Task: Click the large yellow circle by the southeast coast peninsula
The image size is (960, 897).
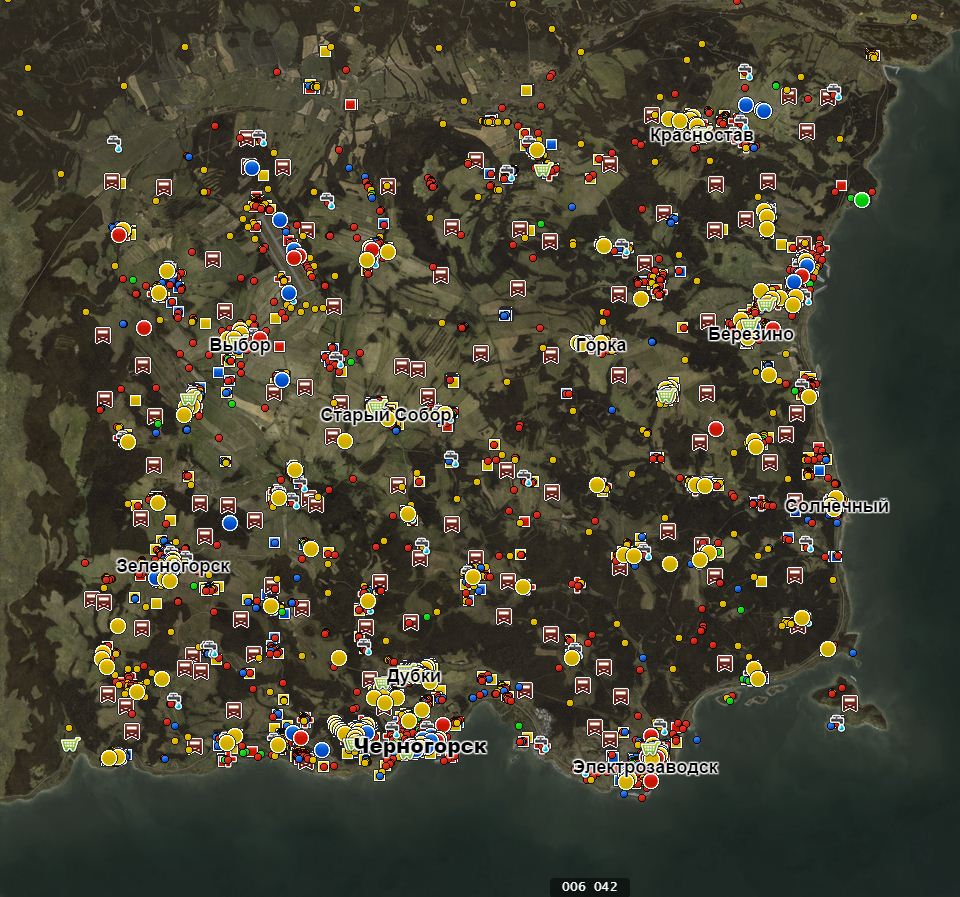Action: point(828,648)
